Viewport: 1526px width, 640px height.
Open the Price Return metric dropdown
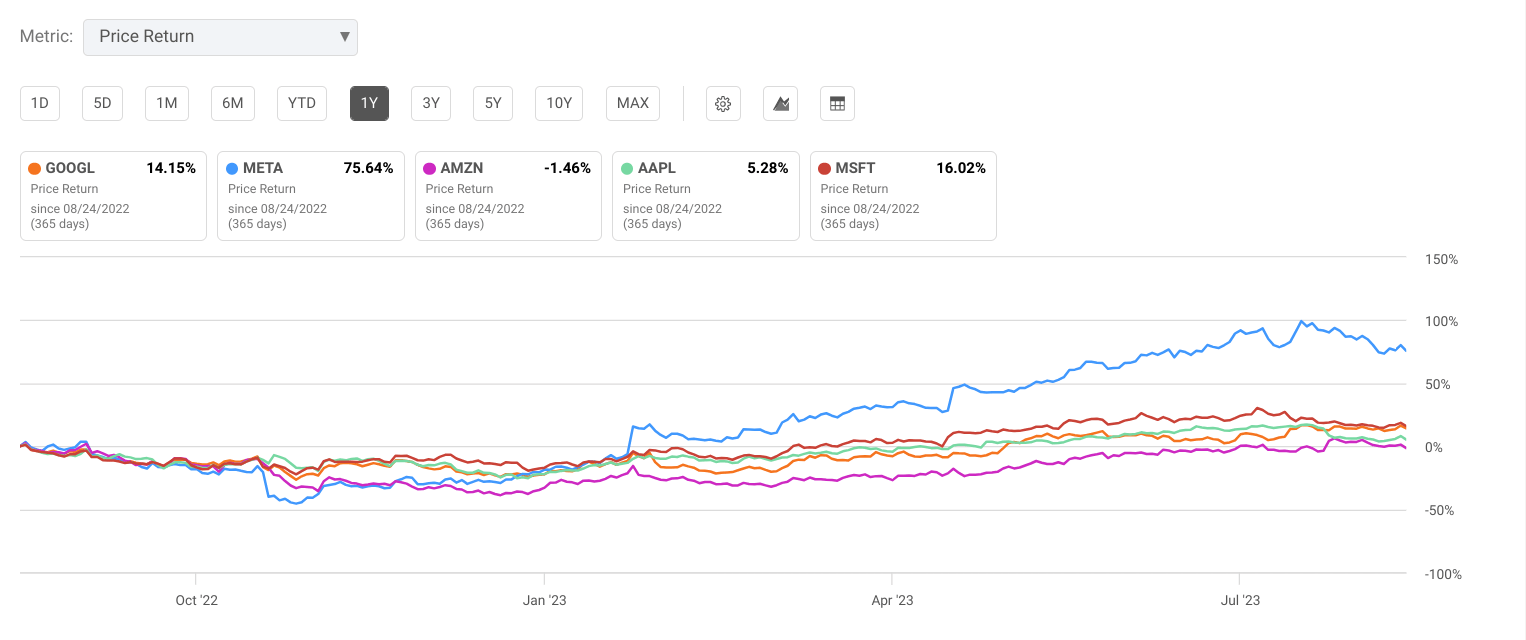point(220,37)
